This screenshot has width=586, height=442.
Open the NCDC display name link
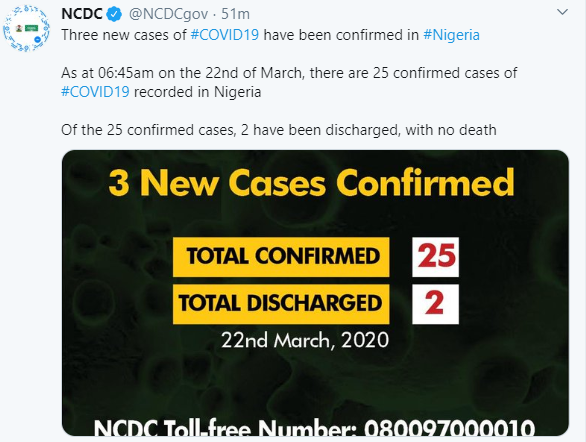click(x=82, y=14)
